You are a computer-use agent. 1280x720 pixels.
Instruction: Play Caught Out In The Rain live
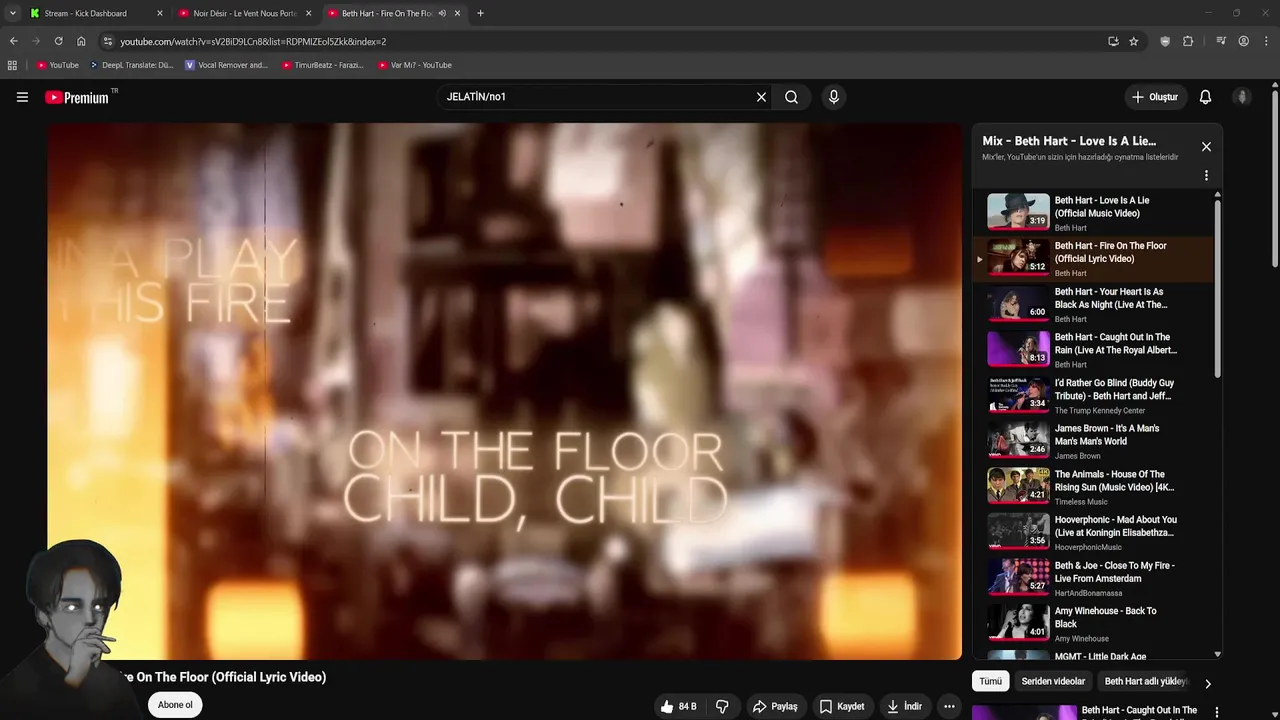[x=1092, y=350]
